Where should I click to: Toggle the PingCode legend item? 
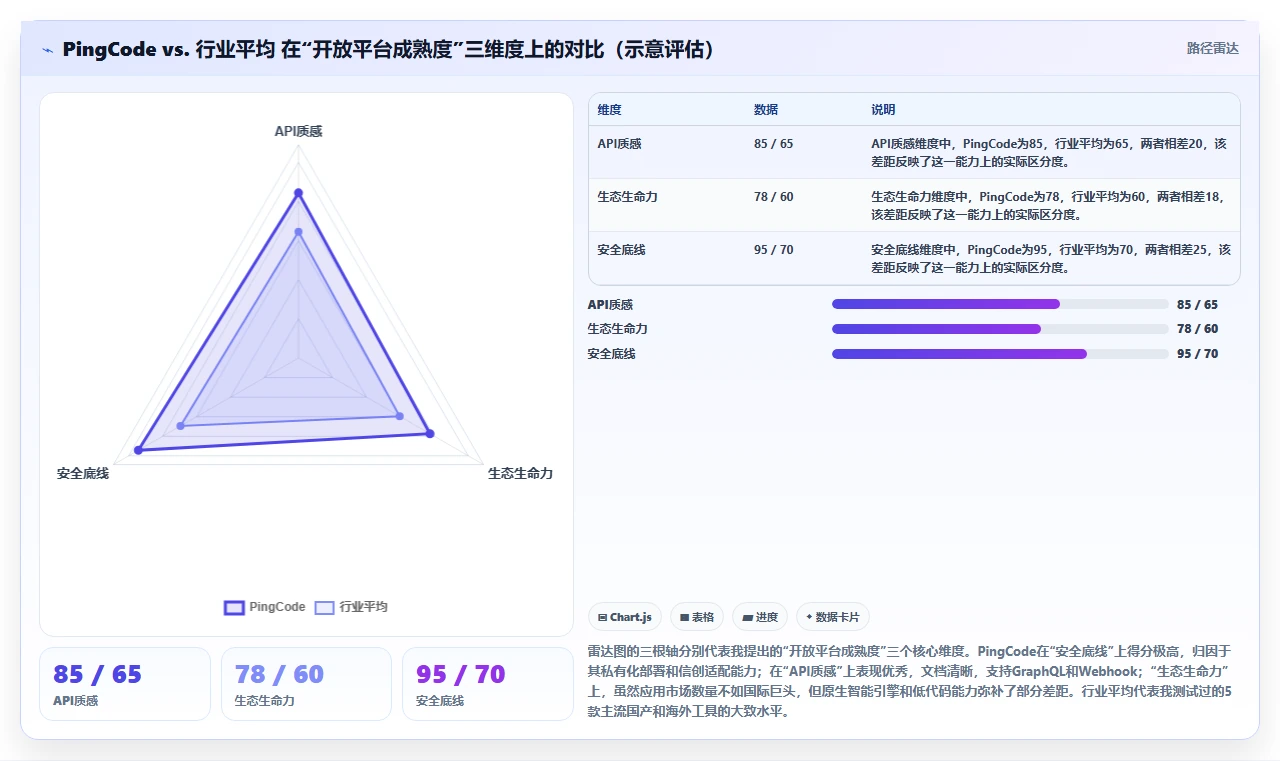pyautogui.click(x=265, y=607)
